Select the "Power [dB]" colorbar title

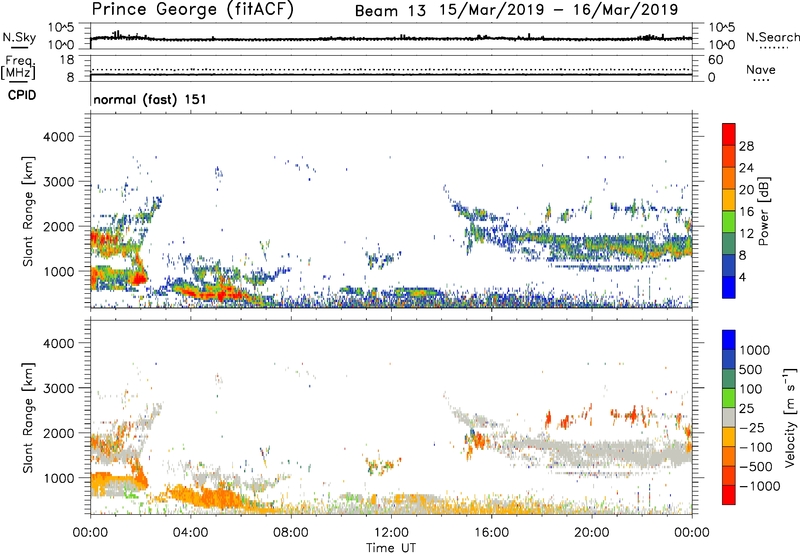pyautogui.click(x=764, y=211)
